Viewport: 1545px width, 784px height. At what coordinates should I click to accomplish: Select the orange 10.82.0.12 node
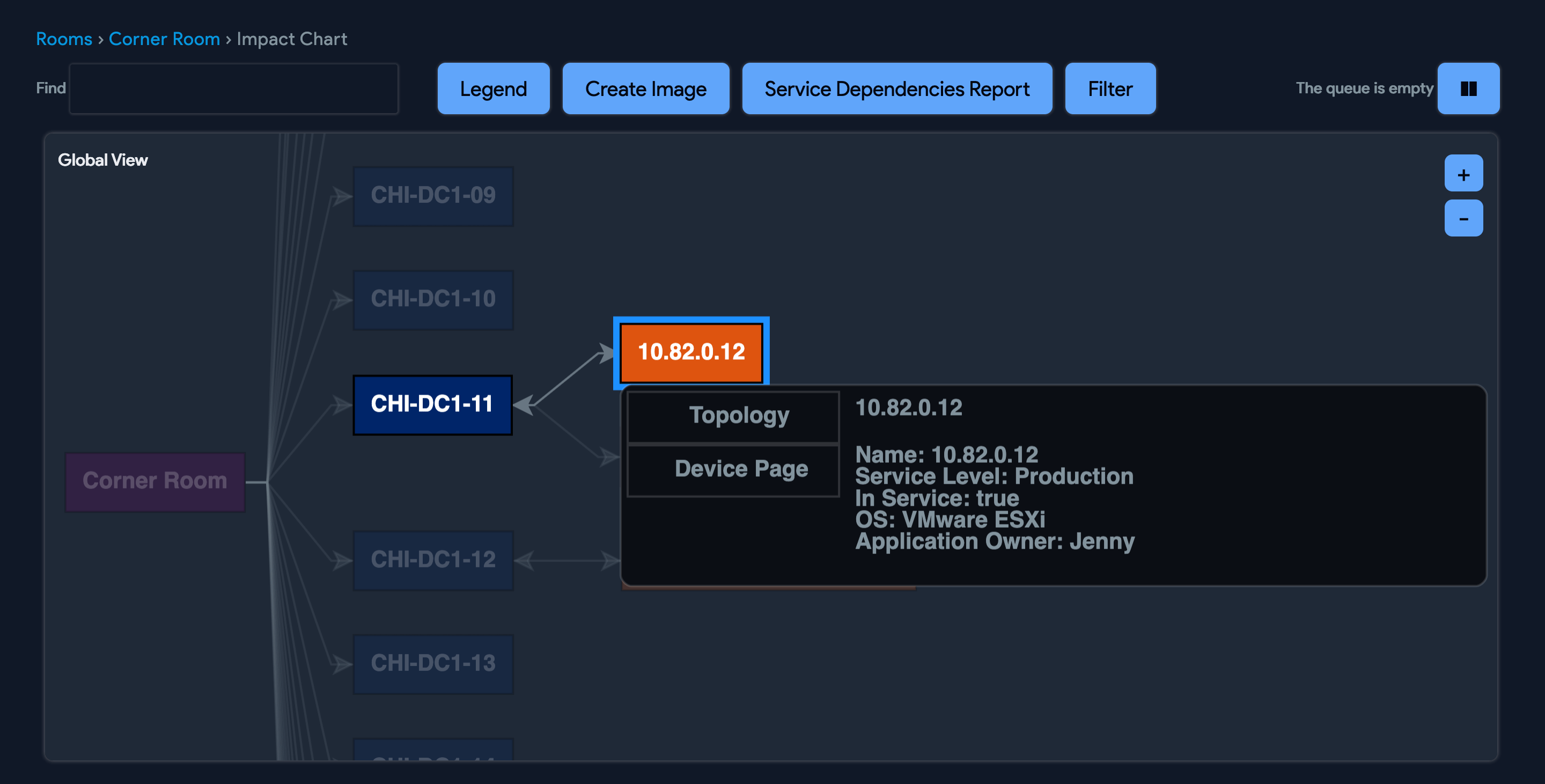pos(690,352)
